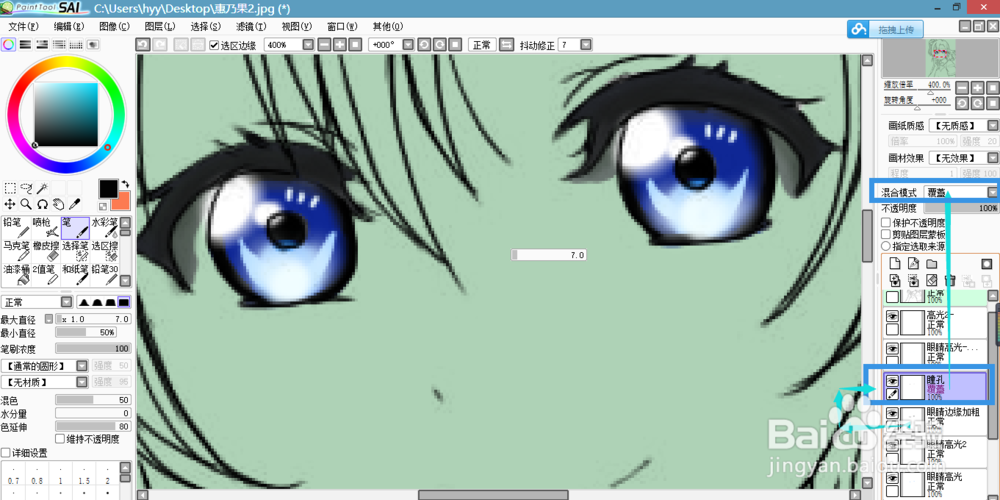
Task: Click the zoom out minus button in toolbar
Action: coord(324,45)
